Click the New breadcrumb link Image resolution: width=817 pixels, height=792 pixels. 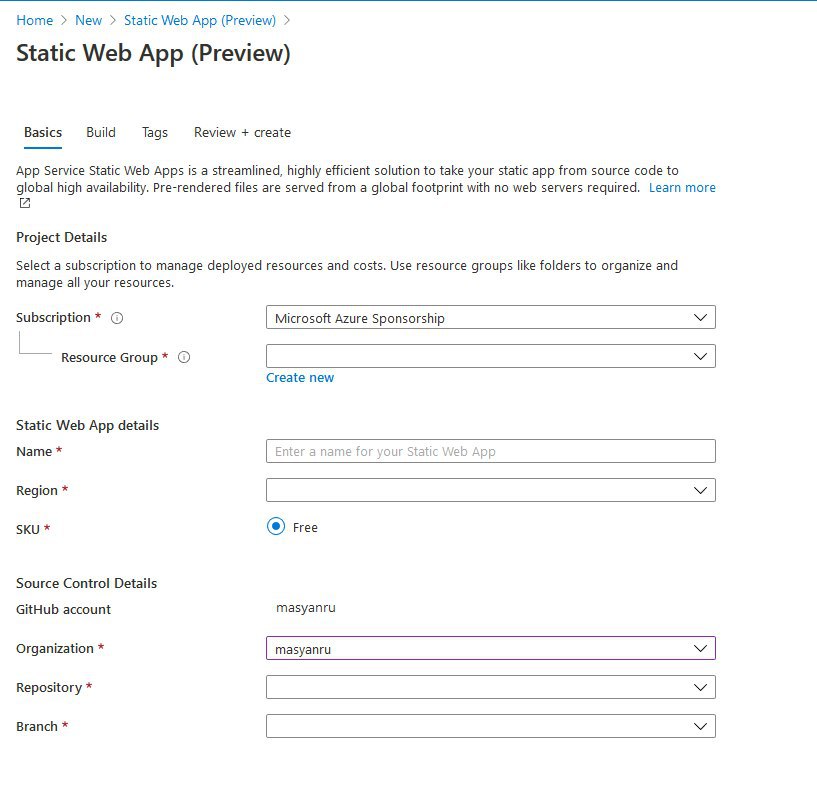coord(89,20)
